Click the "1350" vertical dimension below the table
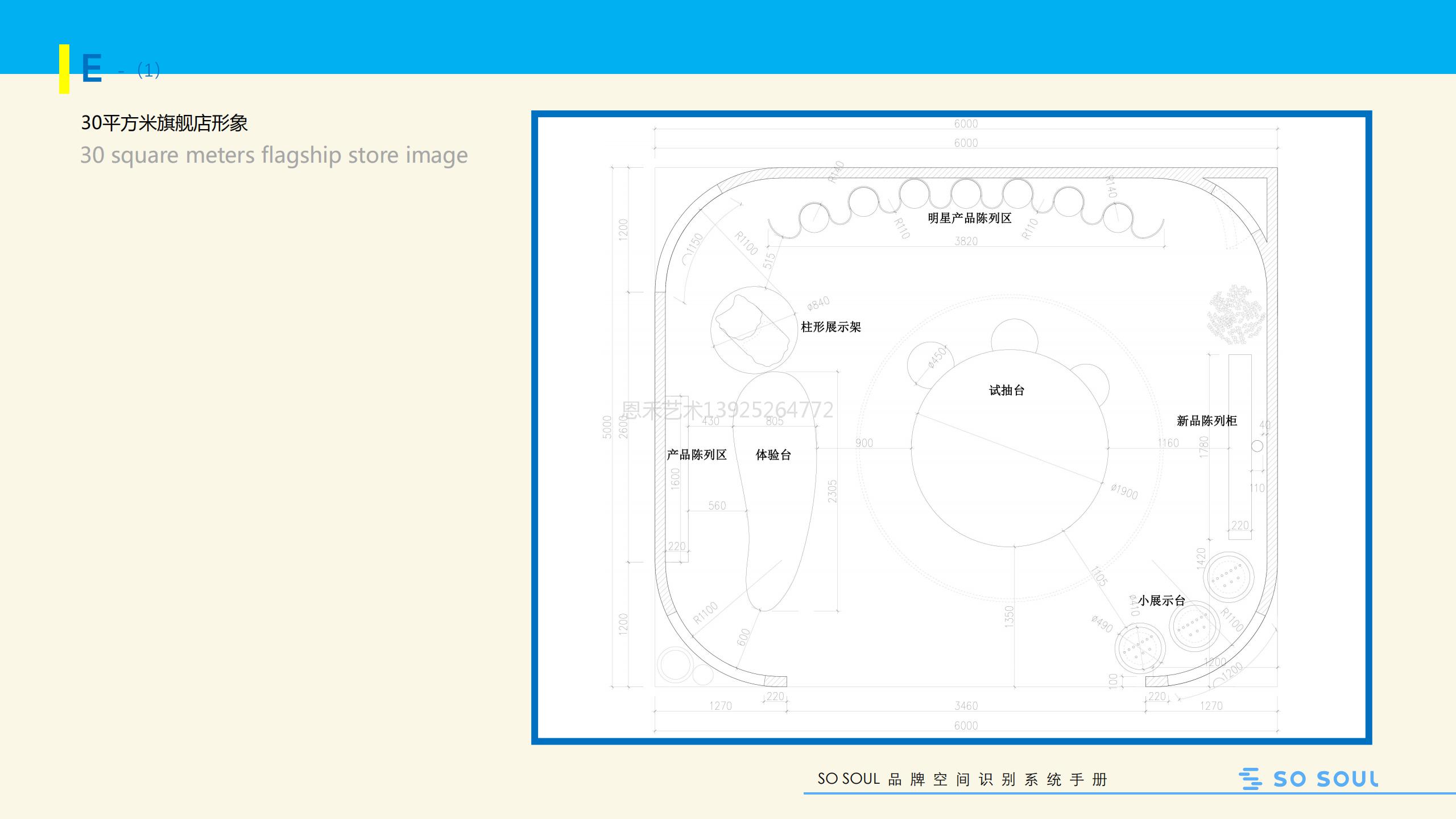1456x819 pixels. (1009, 617)
